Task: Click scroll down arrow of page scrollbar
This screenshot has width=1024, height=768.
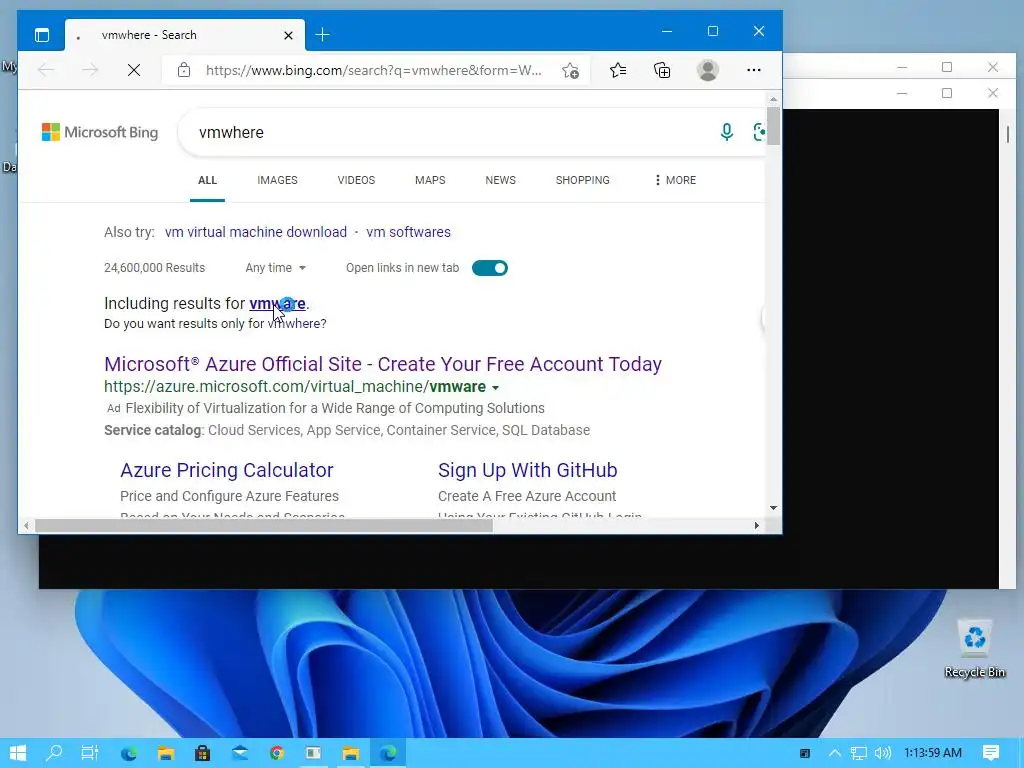Action: tap(773, 507)
